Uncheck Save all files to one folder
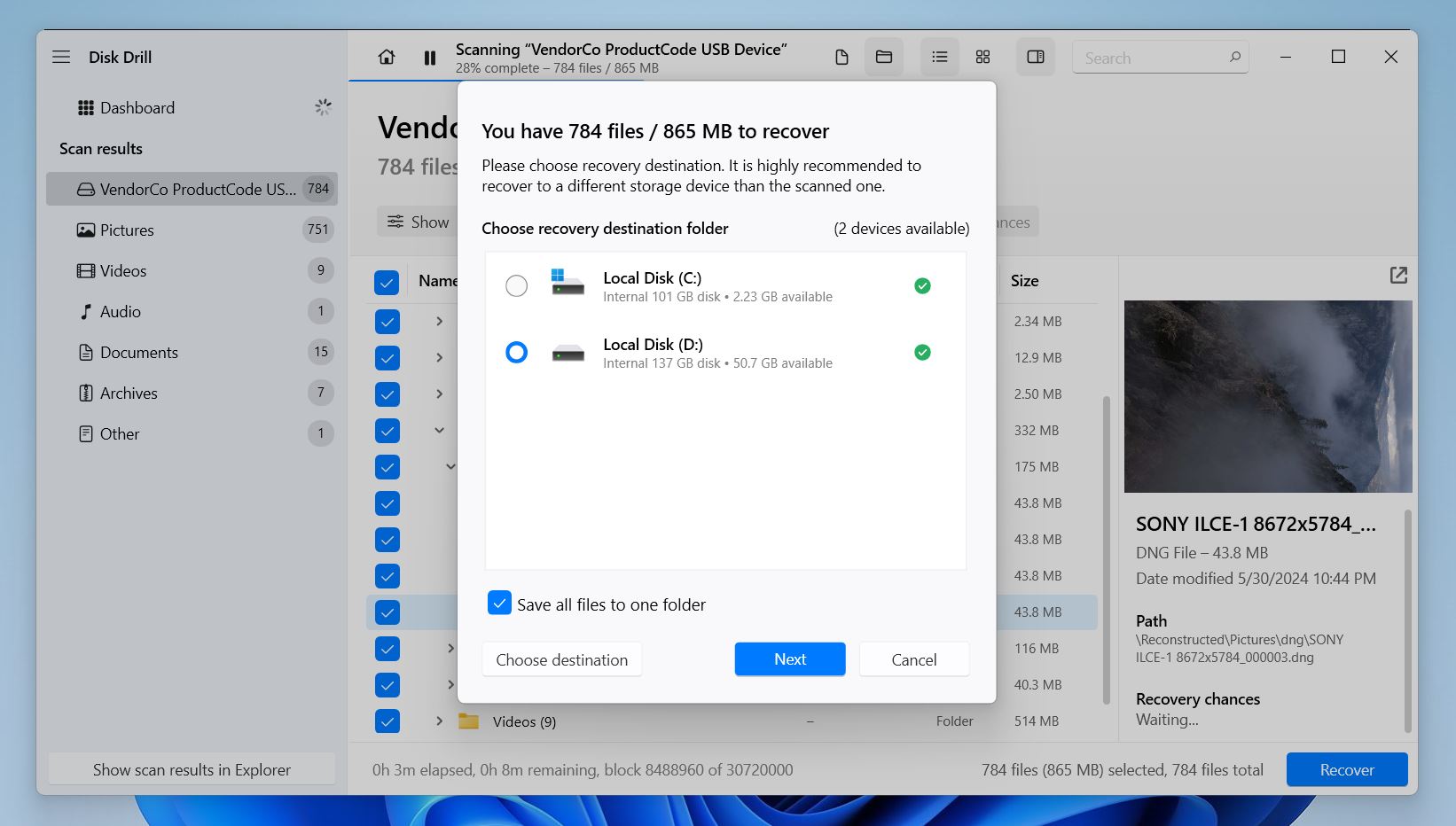The width and height of the screenshot is (1456, 826). [x=499, y=604]
